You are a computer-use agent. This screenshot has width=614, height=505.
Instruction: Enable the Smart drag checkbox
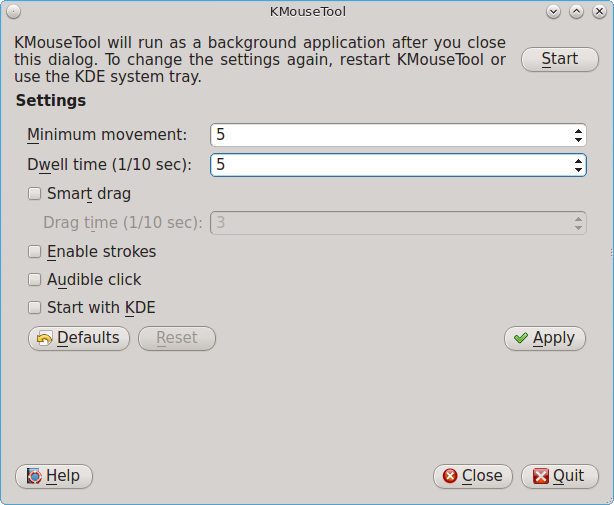[x=34, y=193]
